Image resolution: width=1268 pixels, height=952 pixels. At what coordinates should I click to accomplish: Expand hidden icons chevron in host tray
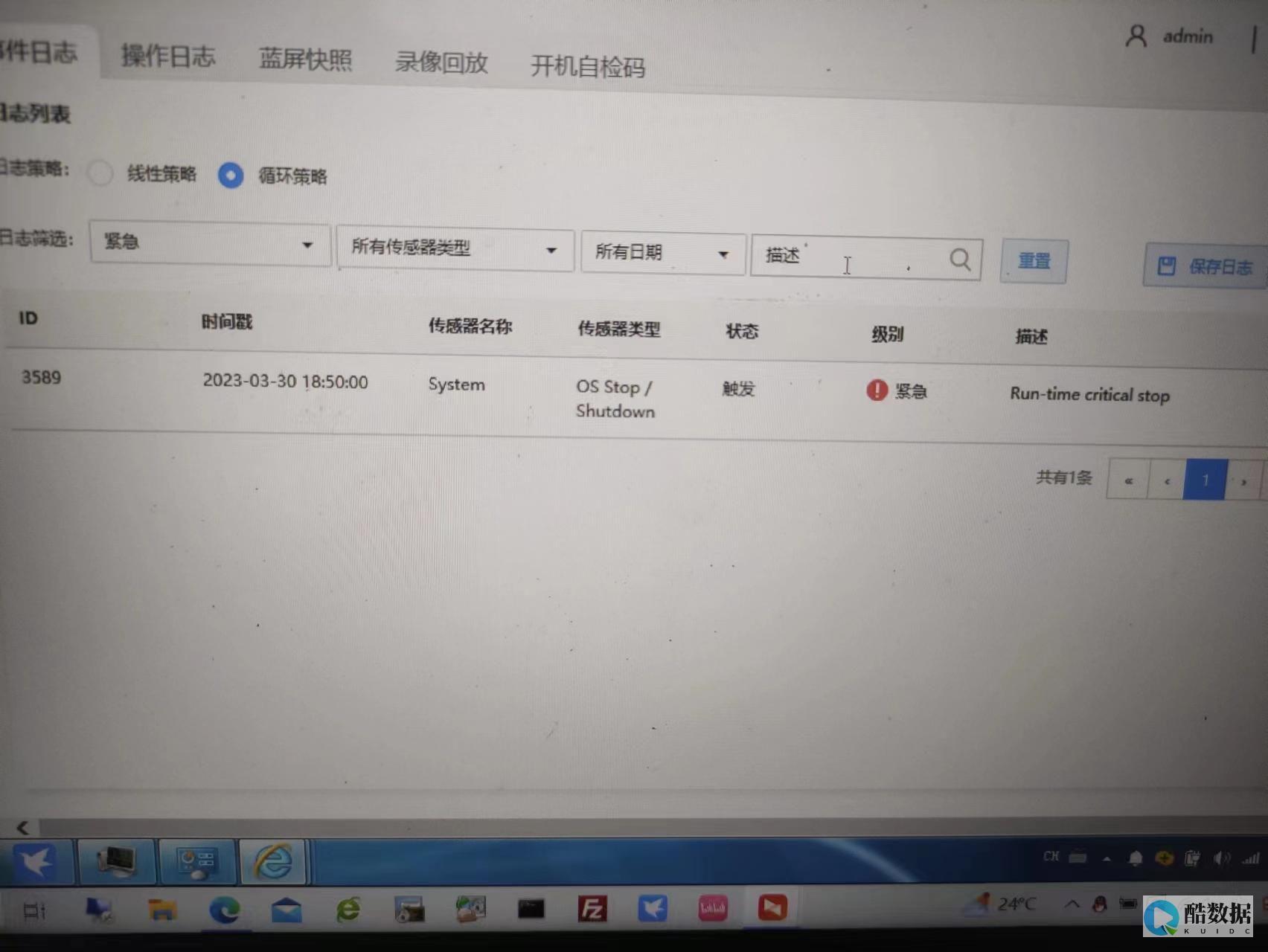pos(1072,904)
